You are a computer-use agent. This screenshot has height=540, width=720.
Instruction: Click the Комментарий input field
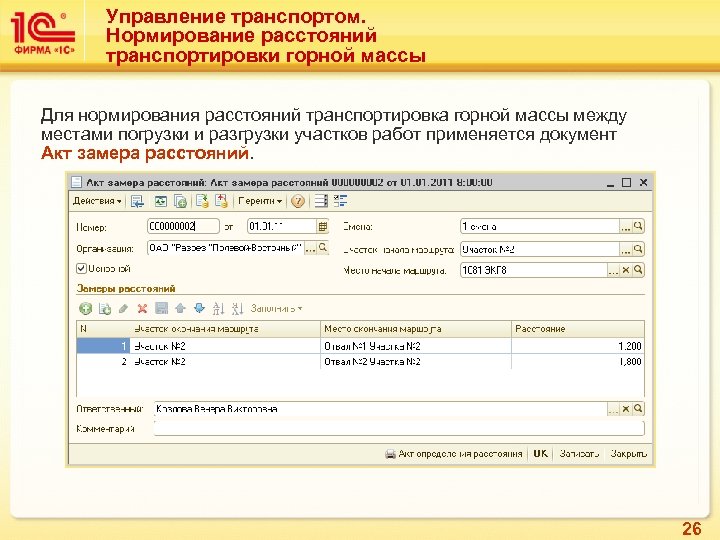399,428
